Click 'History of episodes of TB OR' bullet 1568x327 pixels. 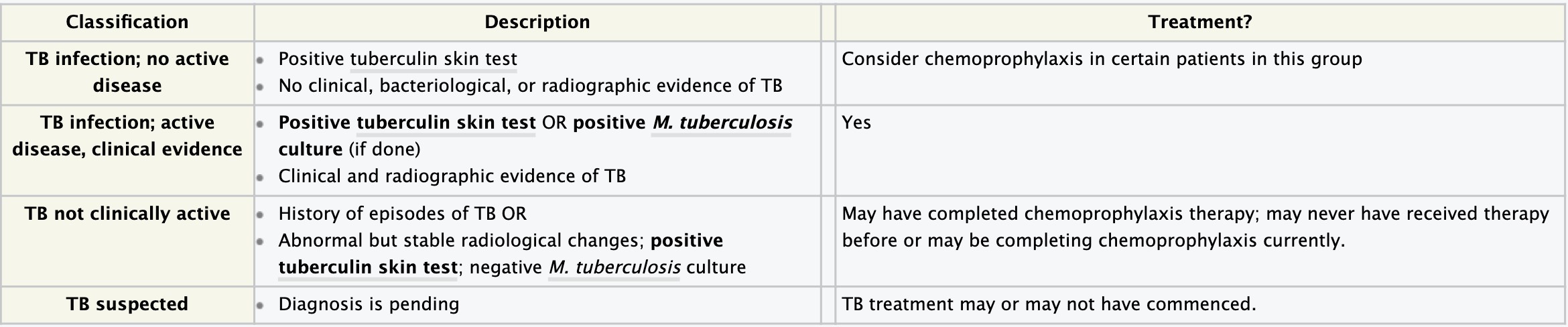tap(402, 214)
